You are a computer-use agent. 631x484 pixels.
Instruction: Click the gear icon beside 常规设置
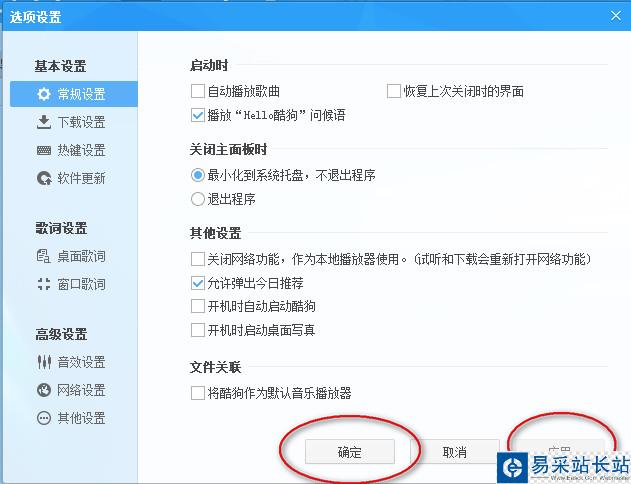click(44, 94)
